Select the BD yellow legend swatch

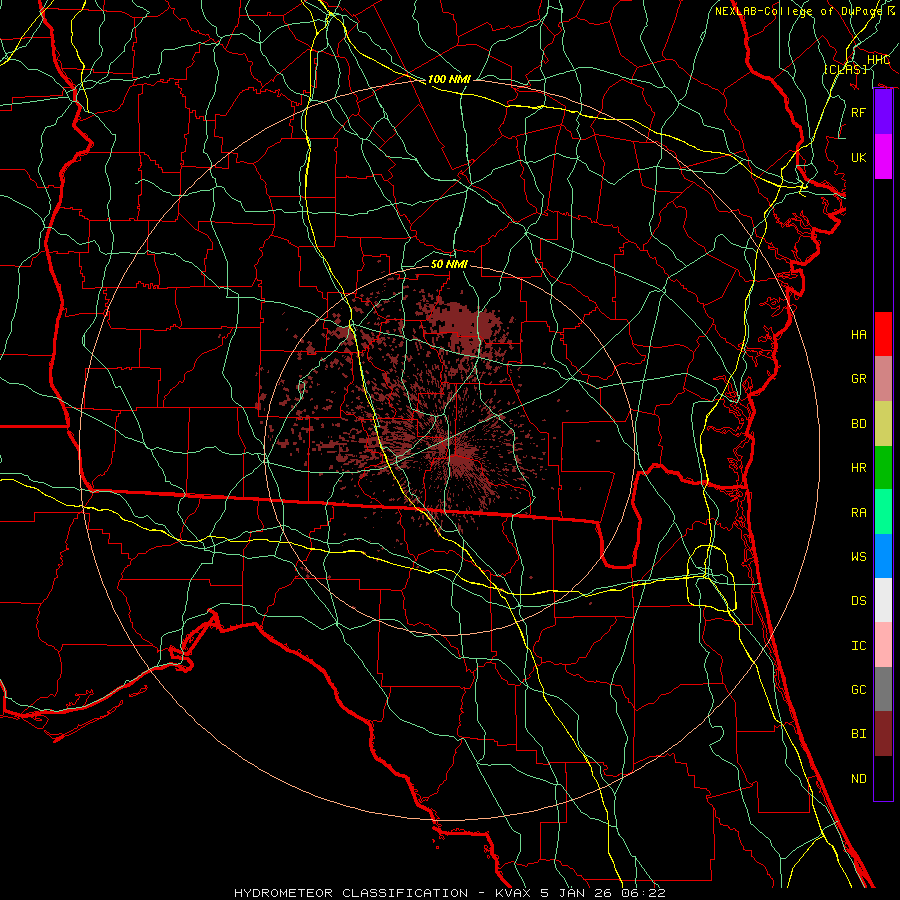pos(883,423)
